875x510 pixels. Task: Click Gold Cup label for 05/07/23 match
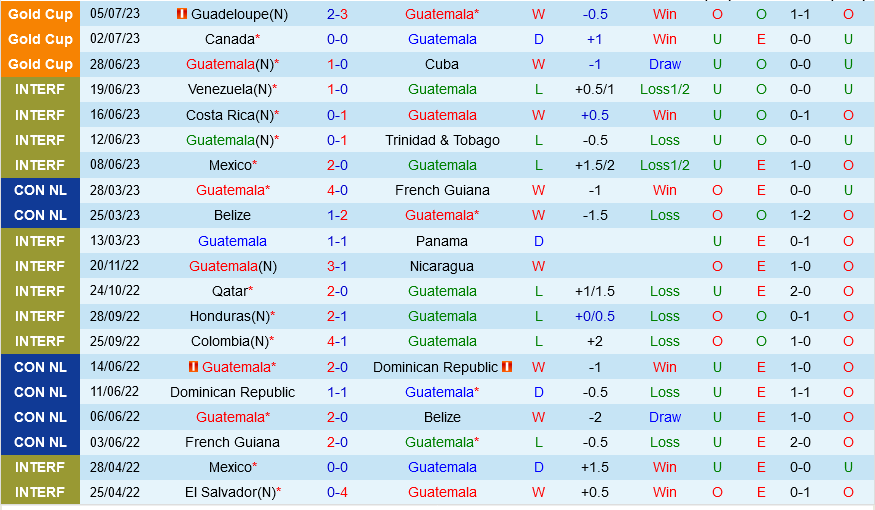40,14
